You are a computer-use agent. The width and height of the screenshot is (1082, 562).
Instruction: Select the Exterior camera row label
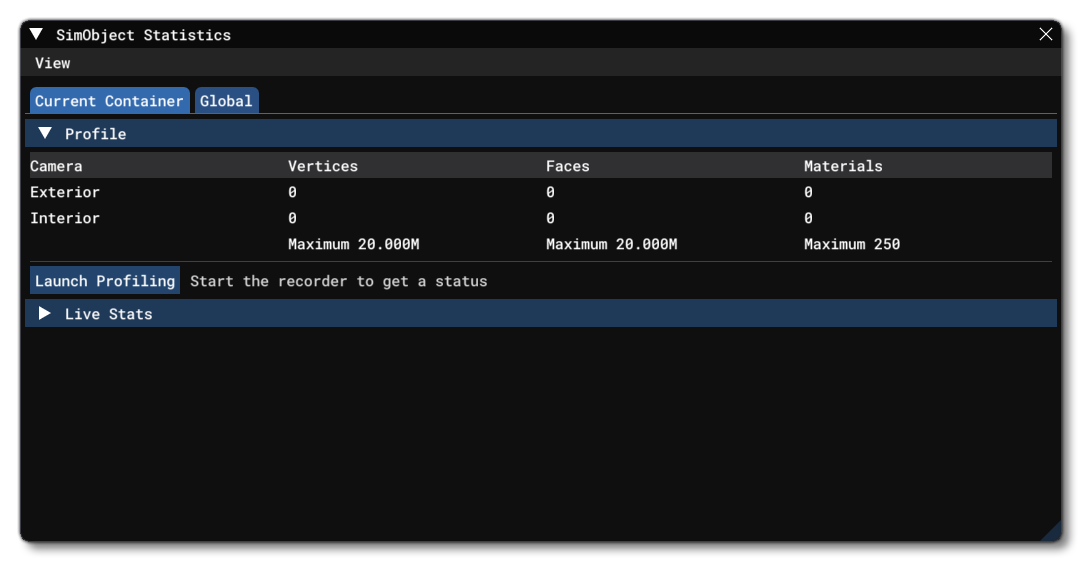pos(65,192)
